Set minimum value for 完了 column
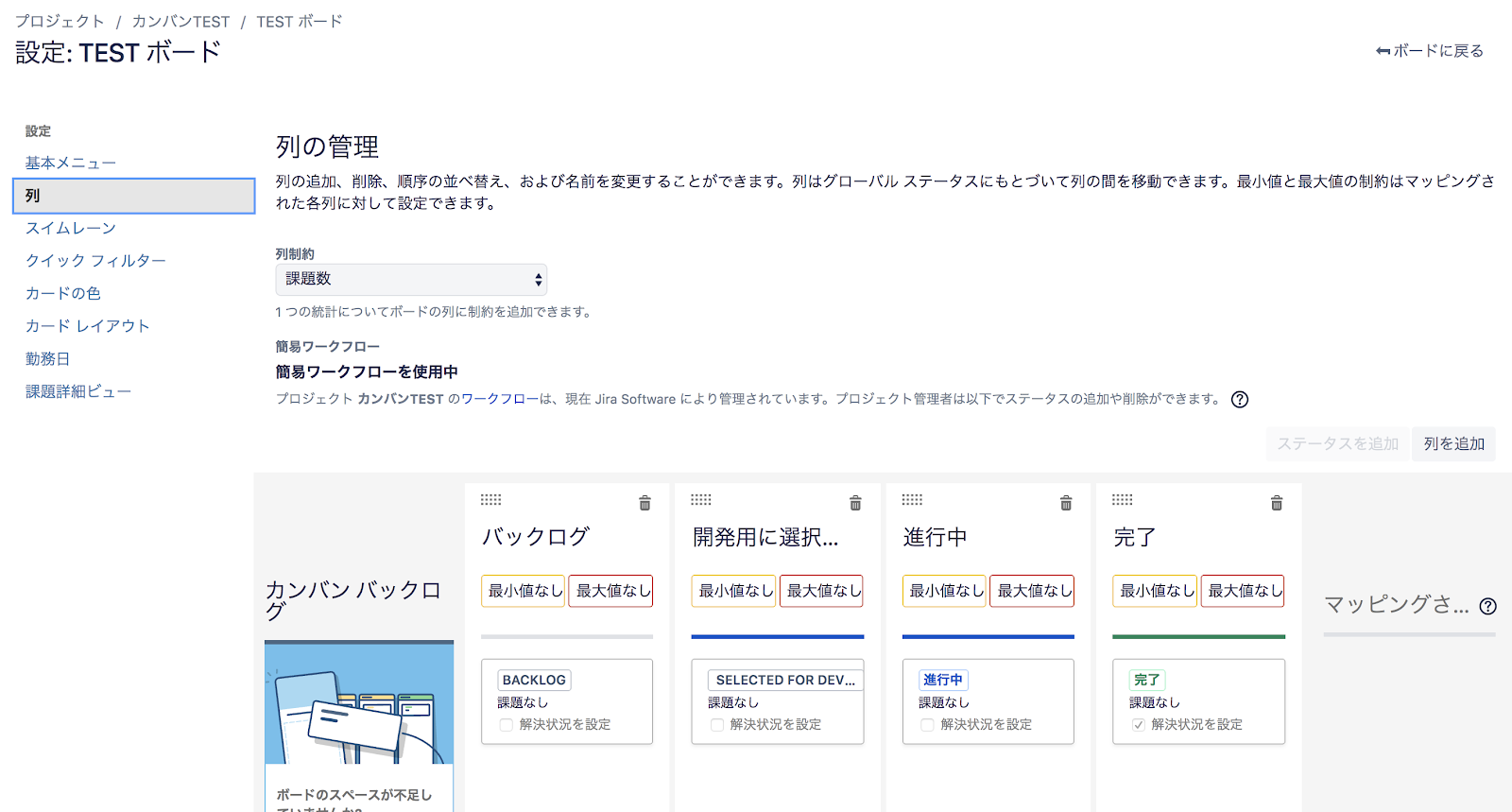1512x812 pixels. pyautogui.click(x=1155, y=591)
